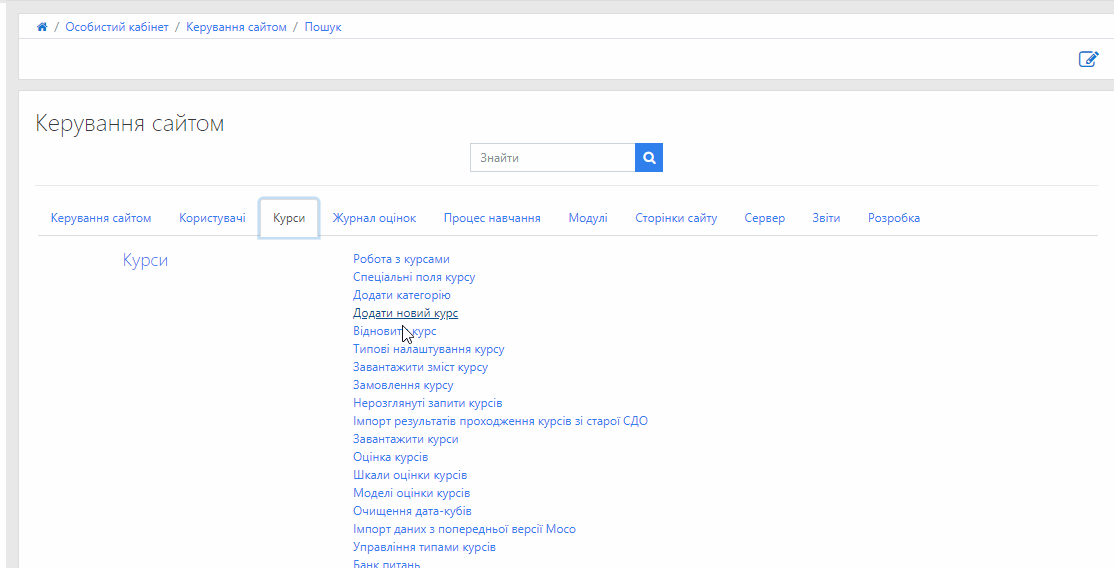Open Імпорт даних з попередньої версії Moco
Viewport: 1114px width, 568px height.
pos(464,529)
